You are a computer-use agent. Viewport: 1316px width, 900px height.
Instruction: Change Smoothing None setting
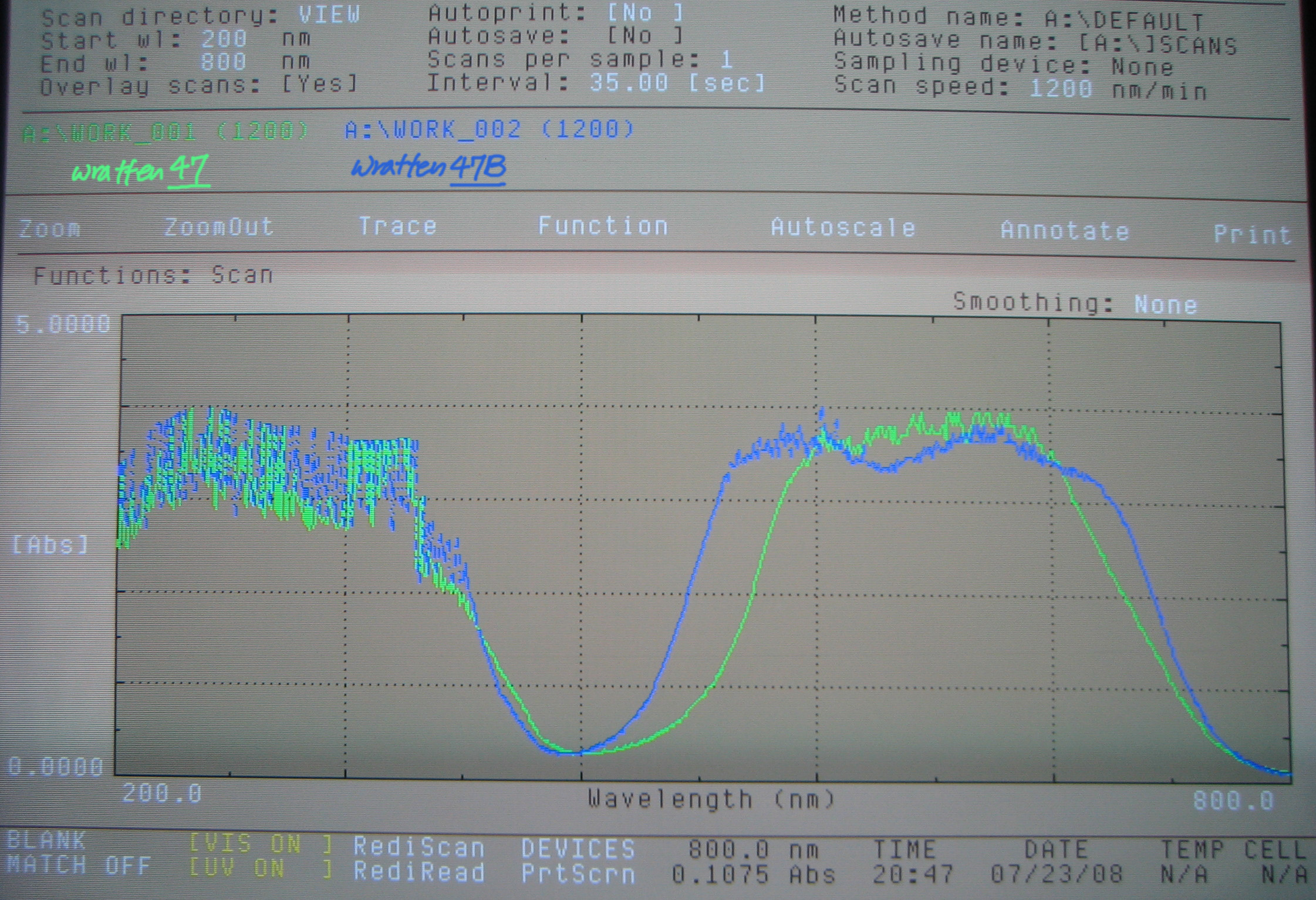1165,304
